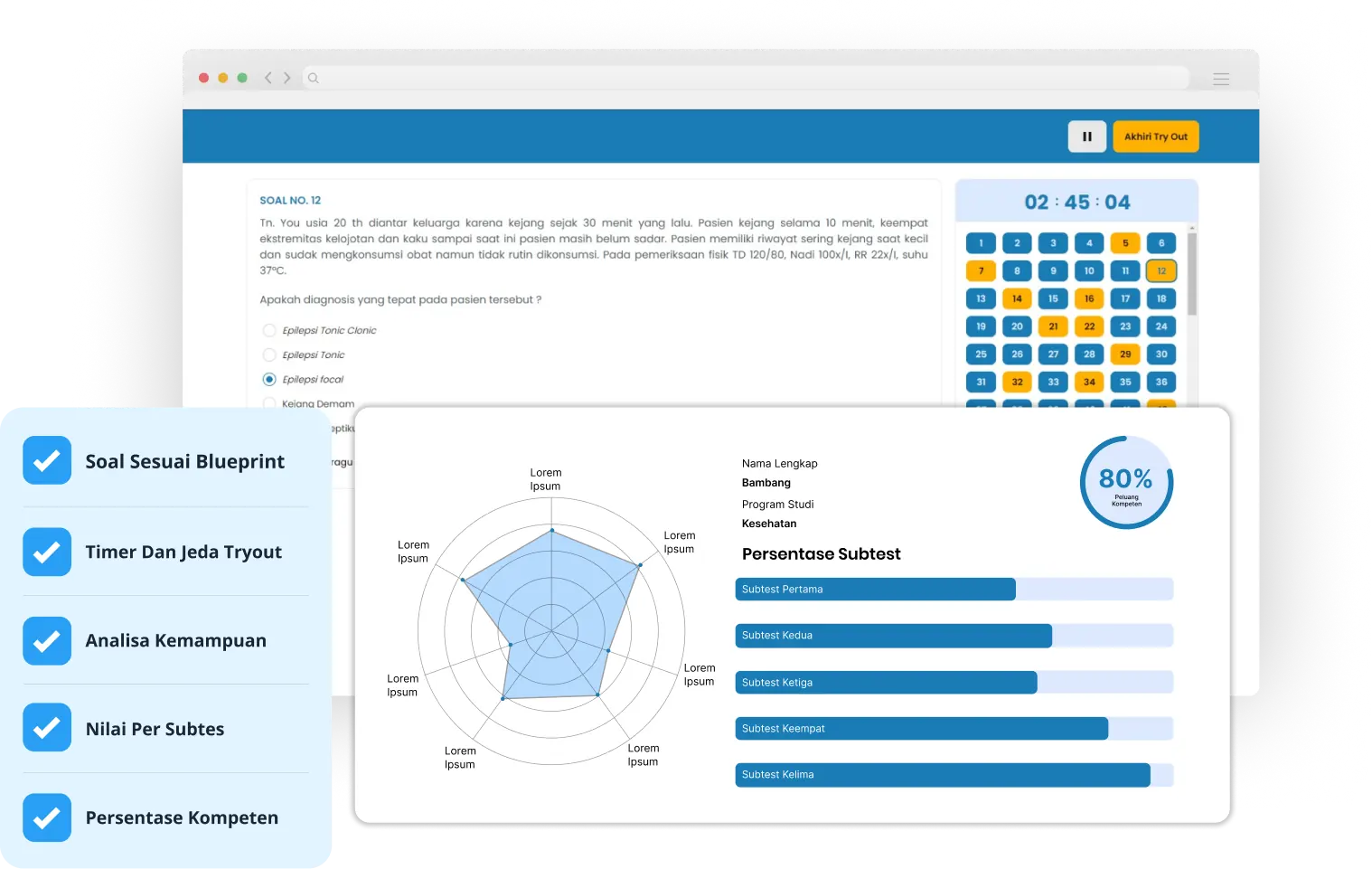Go to question 29 in grid
The width and height of the screenshot is (1372, 869).
(1125, 354)
